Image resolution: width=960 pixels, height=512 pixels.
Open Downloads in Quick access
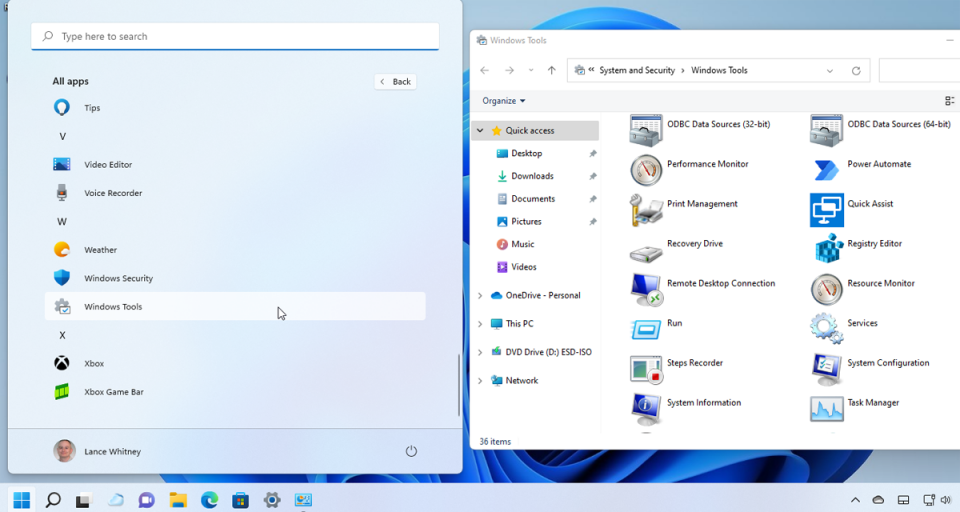tap(534, 176)
